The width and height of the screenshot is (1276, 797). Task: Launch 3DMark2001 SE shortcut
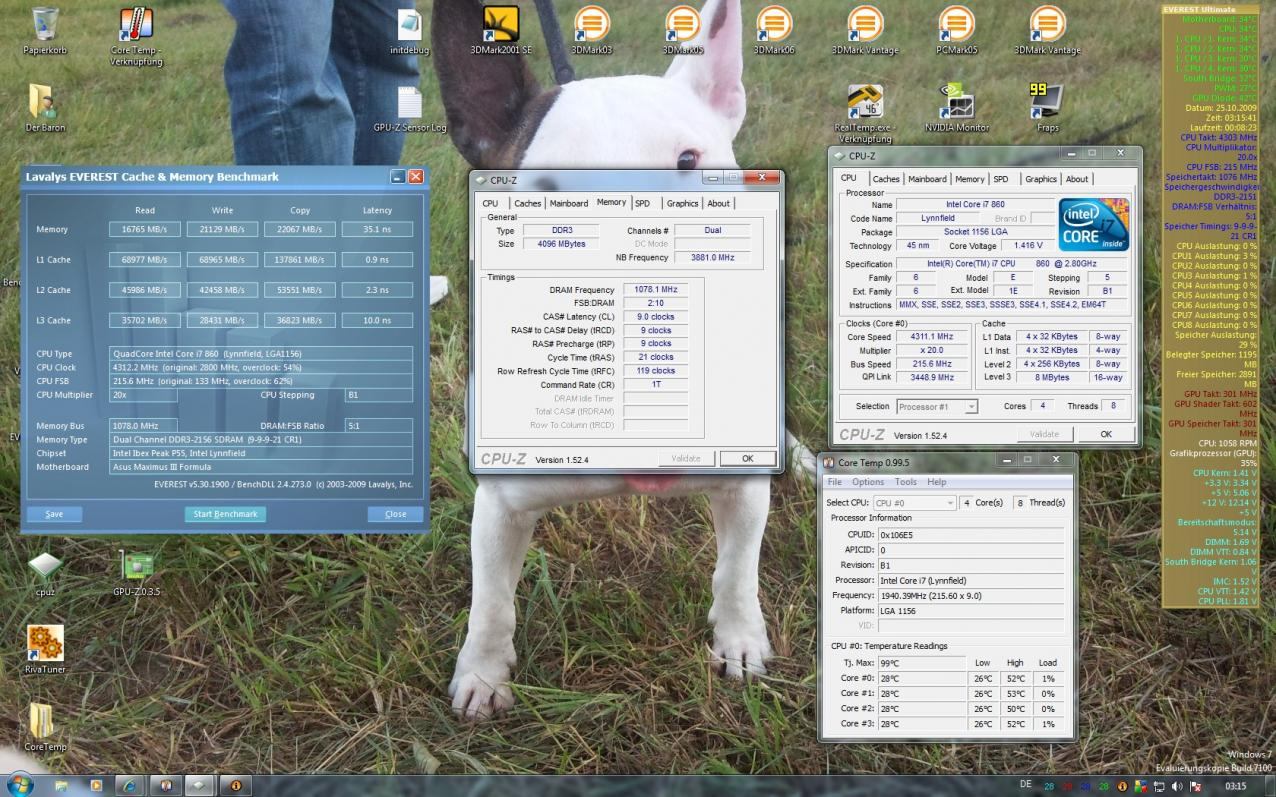tap(500, 30)
